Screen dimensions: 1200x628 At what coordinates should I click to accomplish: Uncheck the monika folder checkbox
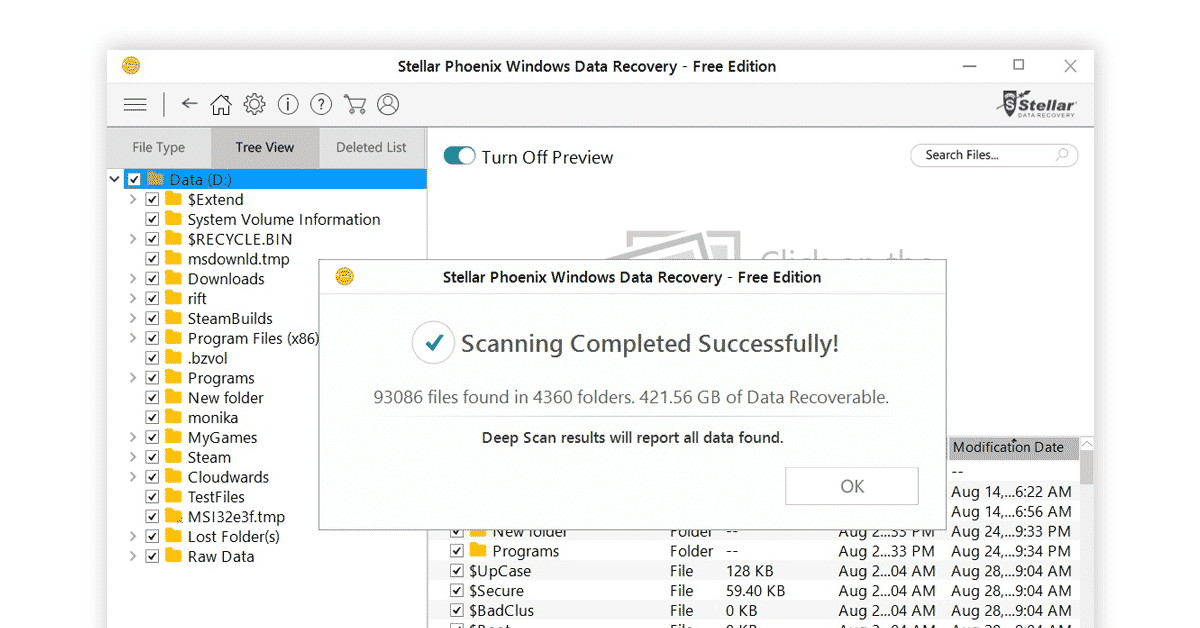(152, 417)
